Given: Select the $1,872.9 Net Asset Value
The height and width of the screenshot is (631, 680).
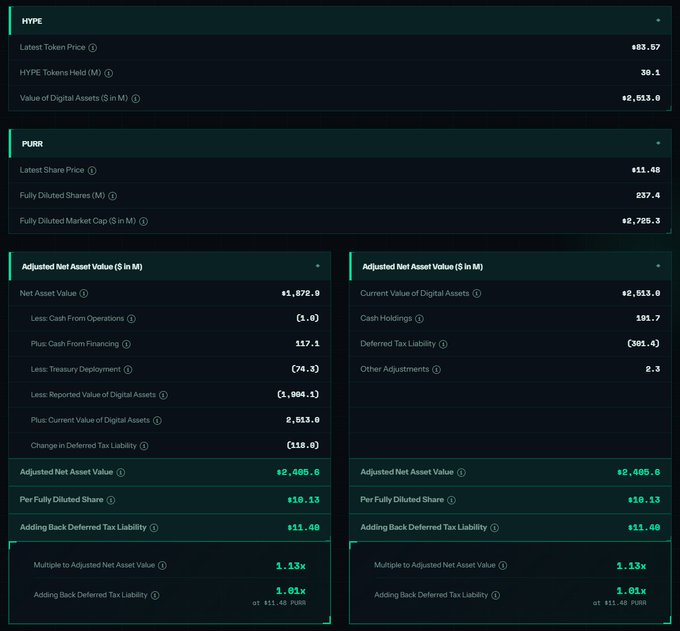Looking at the screenshot, I should (301, 294).
